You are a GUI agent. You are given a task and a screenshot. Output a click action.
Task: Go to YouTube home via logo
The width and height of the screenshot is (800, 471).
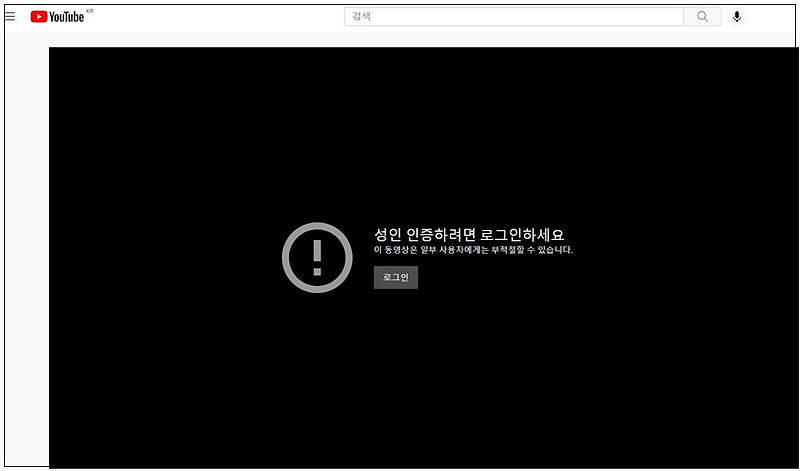point(57,17)
